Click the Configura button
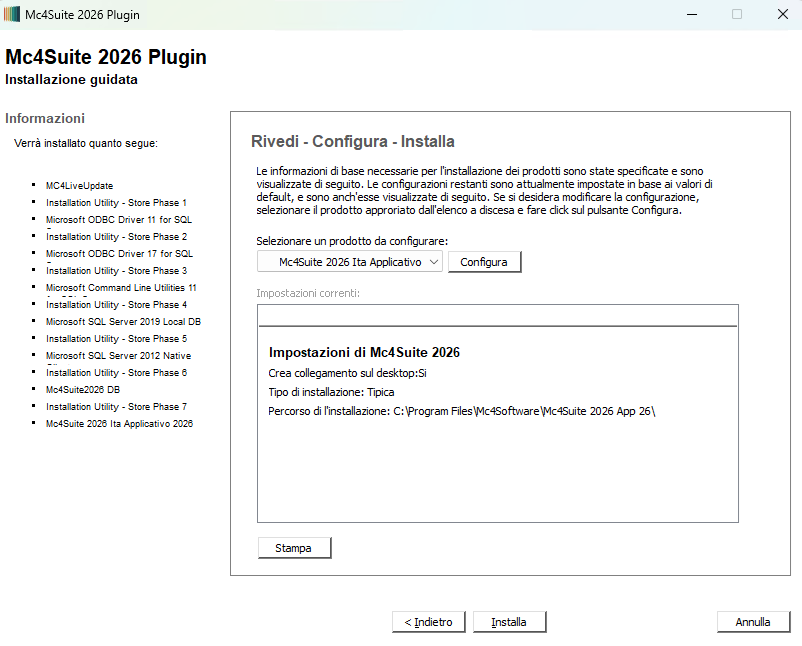 [484, 262]
